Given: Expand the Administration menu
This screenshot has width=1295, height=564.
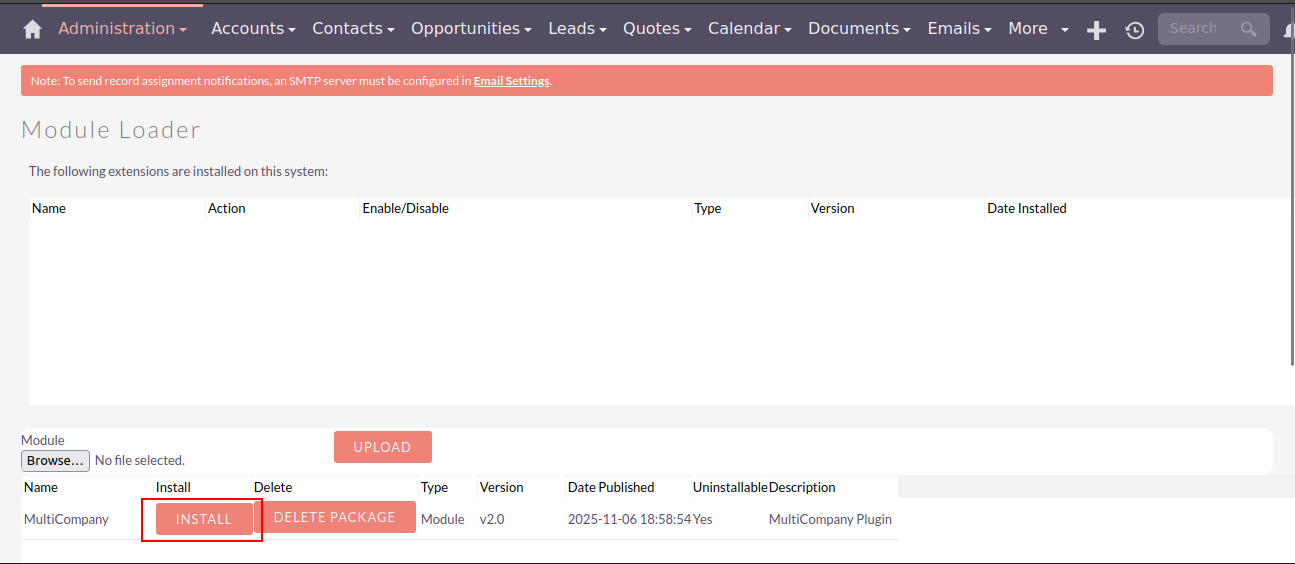Looking at the screenshot, I should (x=122, y=28).
